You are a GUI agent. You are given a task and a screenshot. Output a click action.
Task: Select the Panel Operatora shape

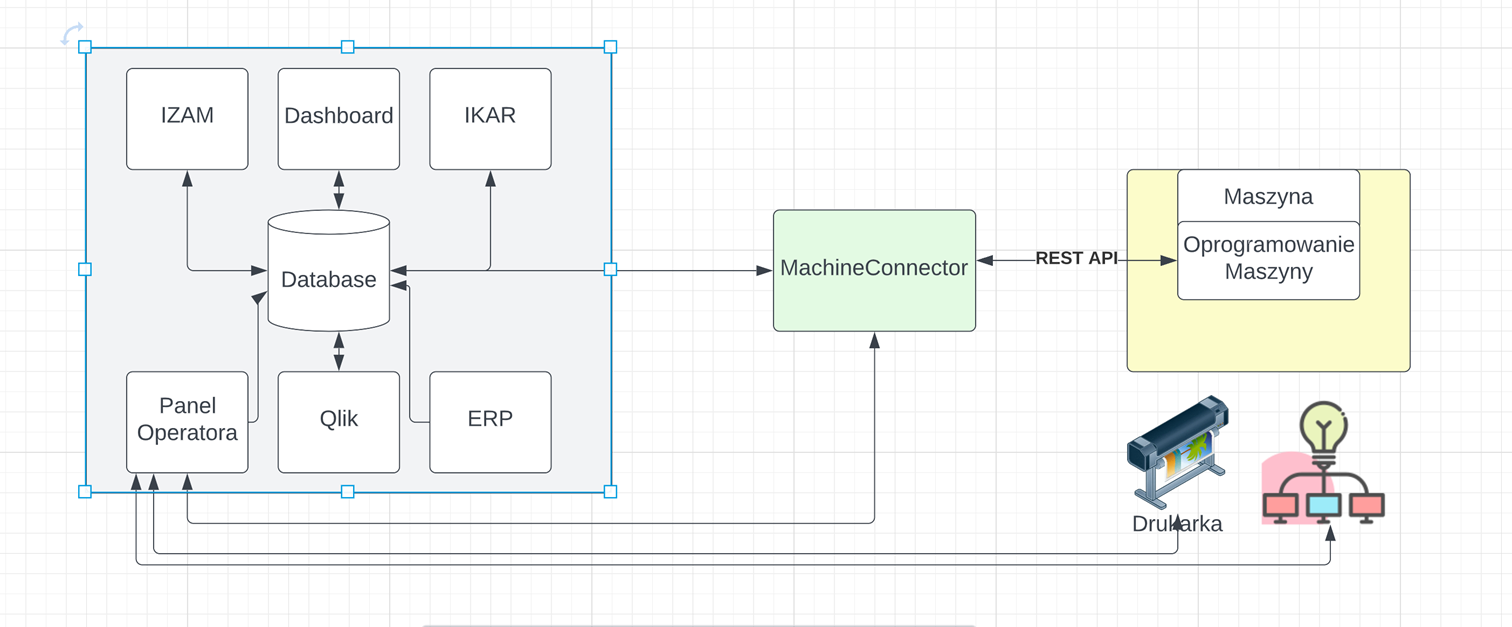click(187, 420)
